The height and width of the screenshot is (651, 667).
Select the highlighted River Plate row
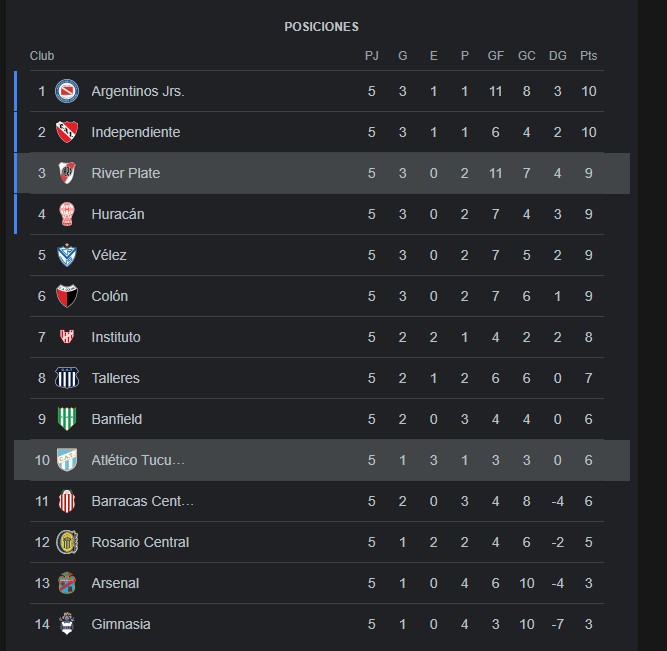click(x=322, y=173)
